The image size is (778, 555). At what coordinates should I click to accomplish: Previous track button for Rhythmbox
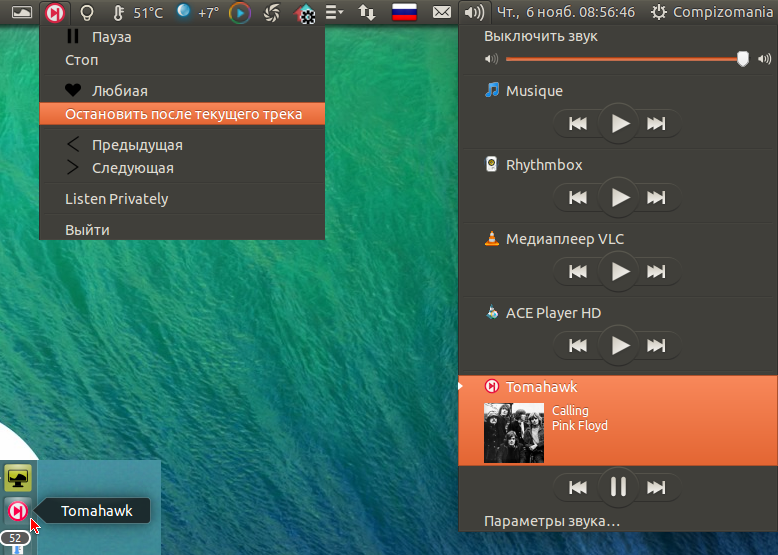(578, 197)
